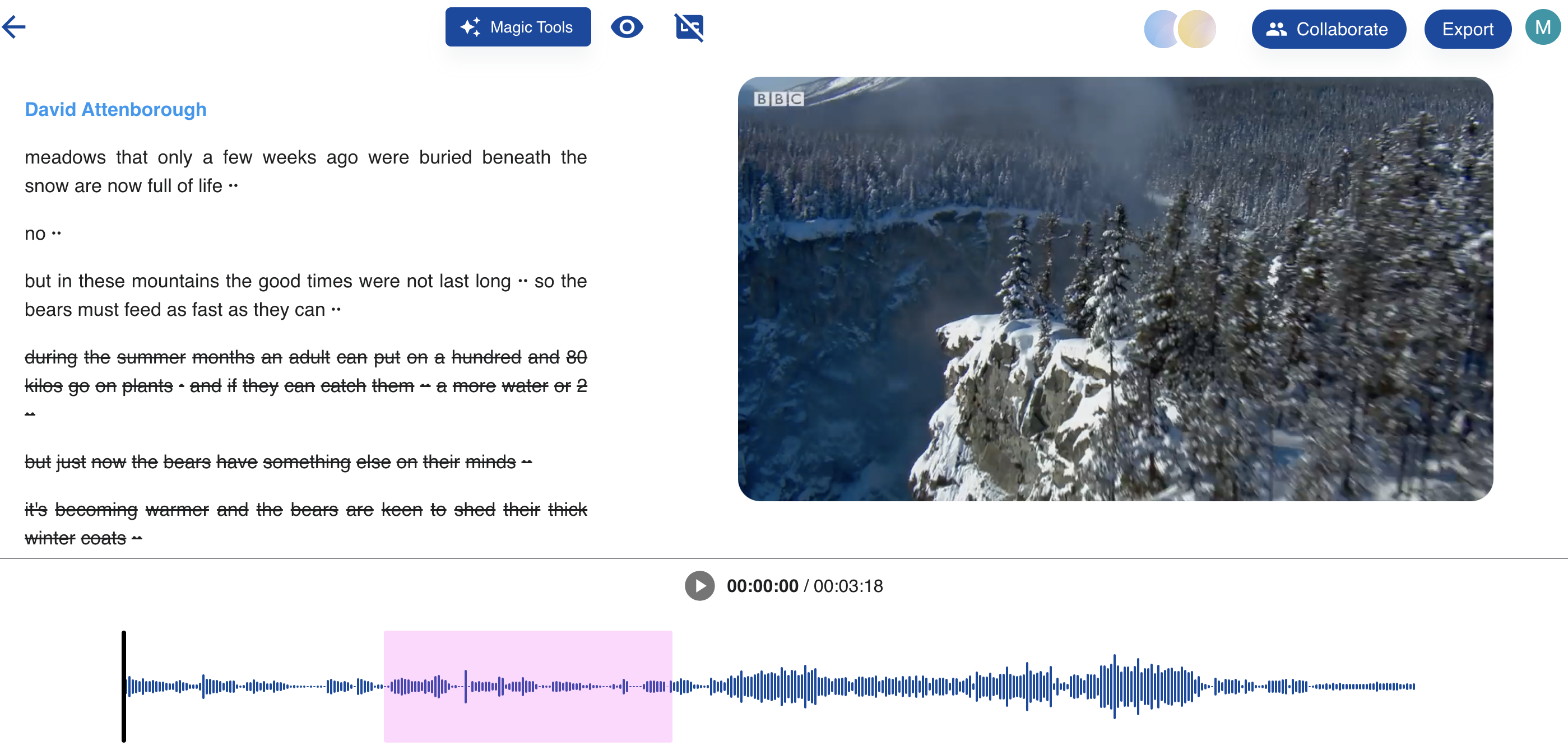Select speaker name David Attenborough
The width and height of the screenshot is (1568, 746).
coord(115,110)
